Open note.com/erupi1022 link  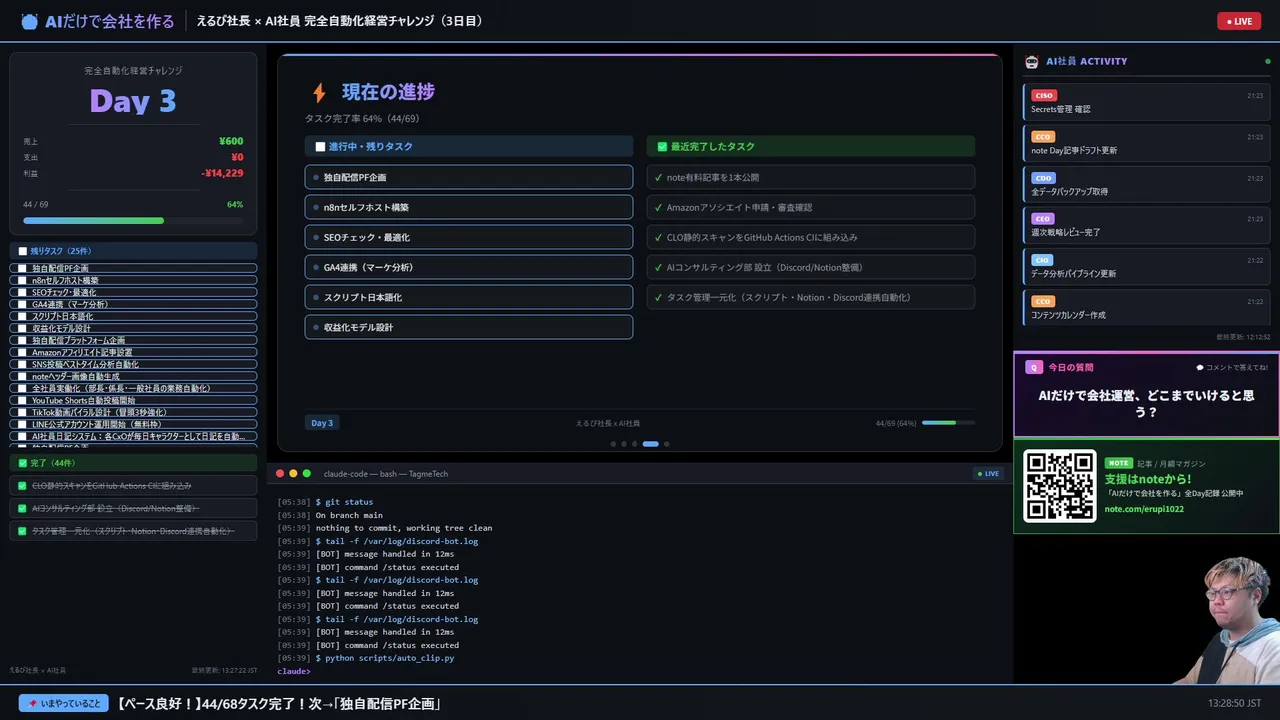pos(1144,509)
